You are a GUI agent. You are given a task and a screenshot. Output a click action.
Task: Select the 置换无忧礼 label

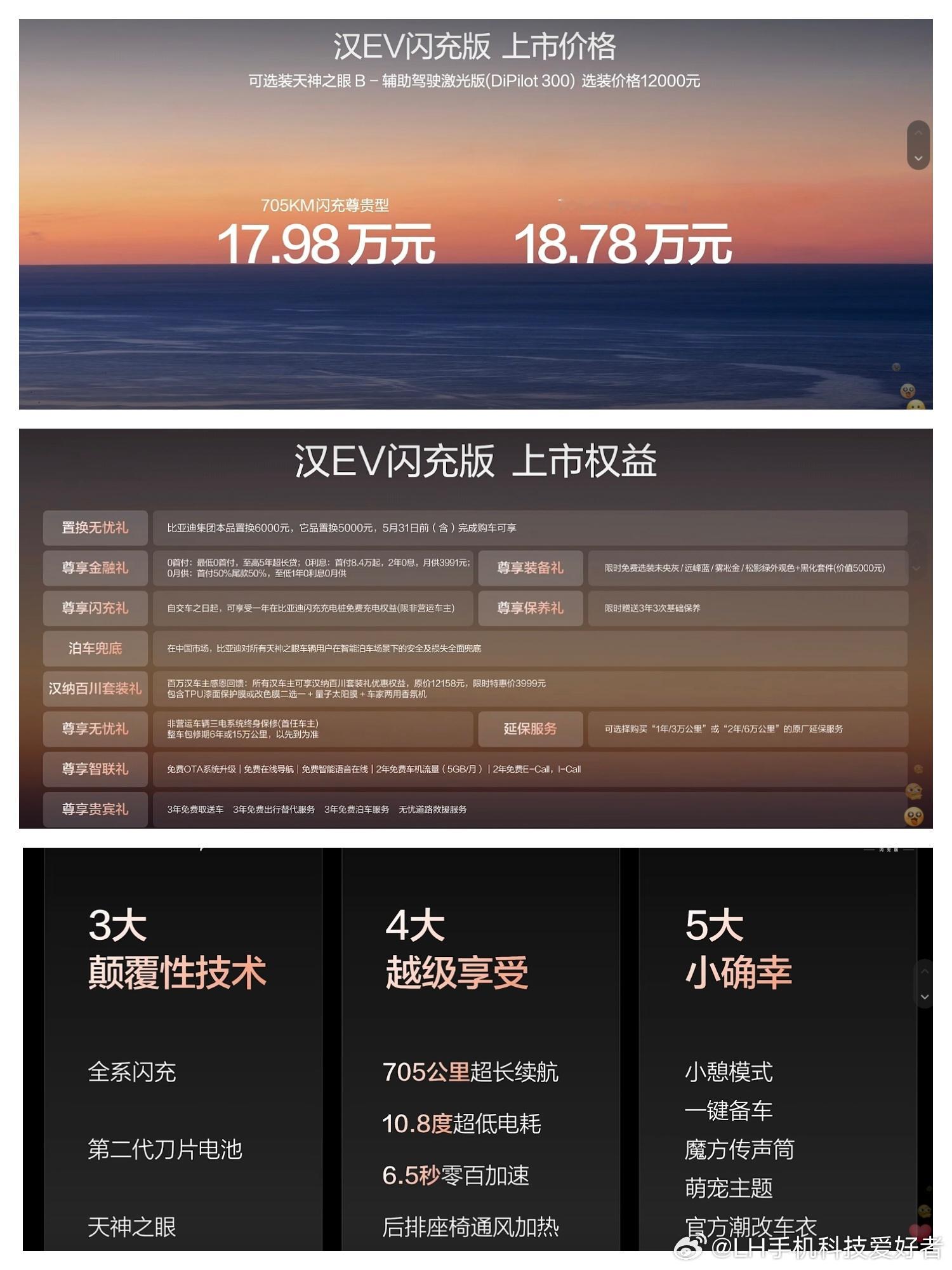[95, 528]
